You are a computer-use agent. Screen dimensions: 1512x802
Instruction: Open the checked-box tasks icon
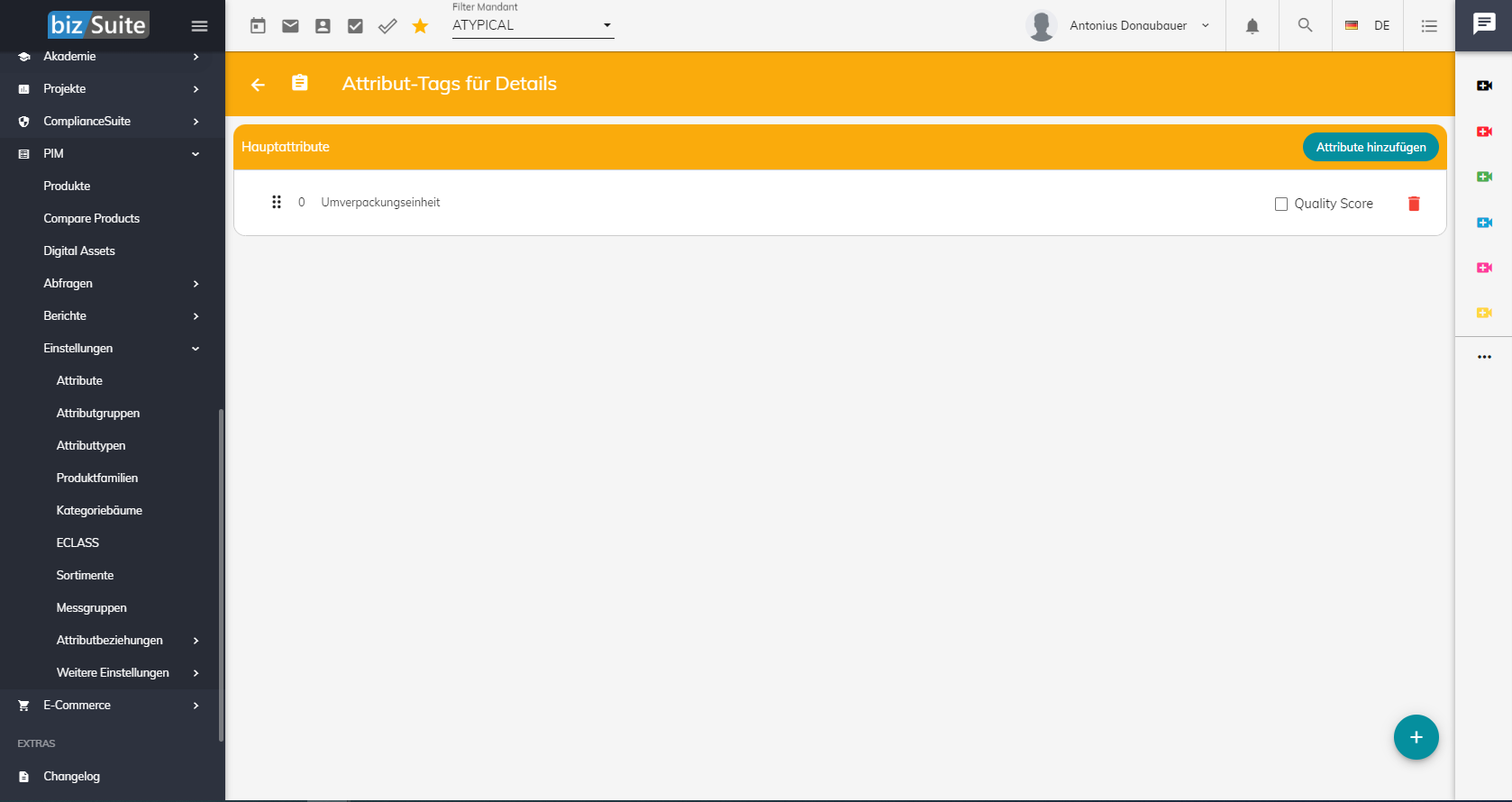pos(355,26)
